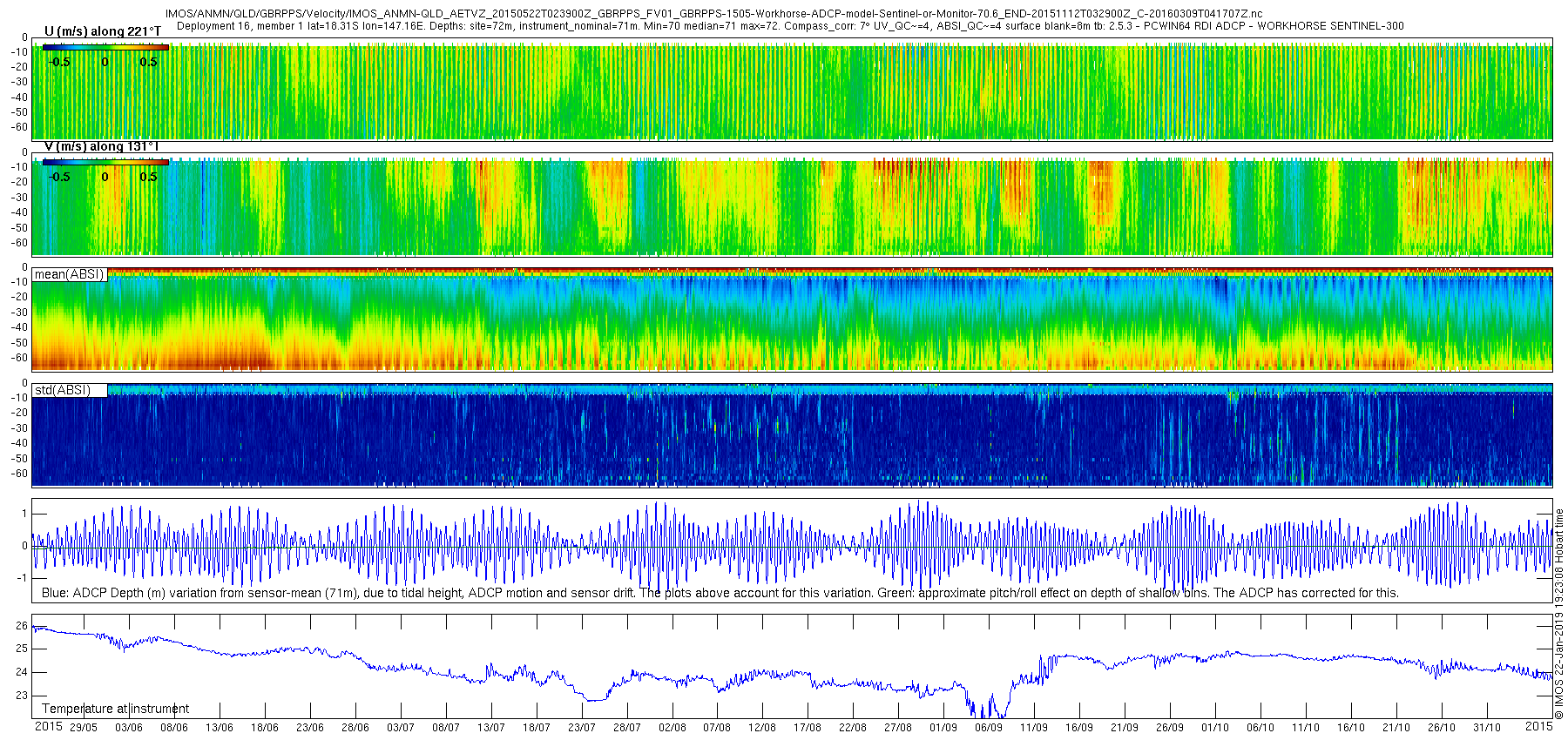Click the 11/09 date tick label
Viewport: 1568px width, 740px height.
[x=1034, y=728]
